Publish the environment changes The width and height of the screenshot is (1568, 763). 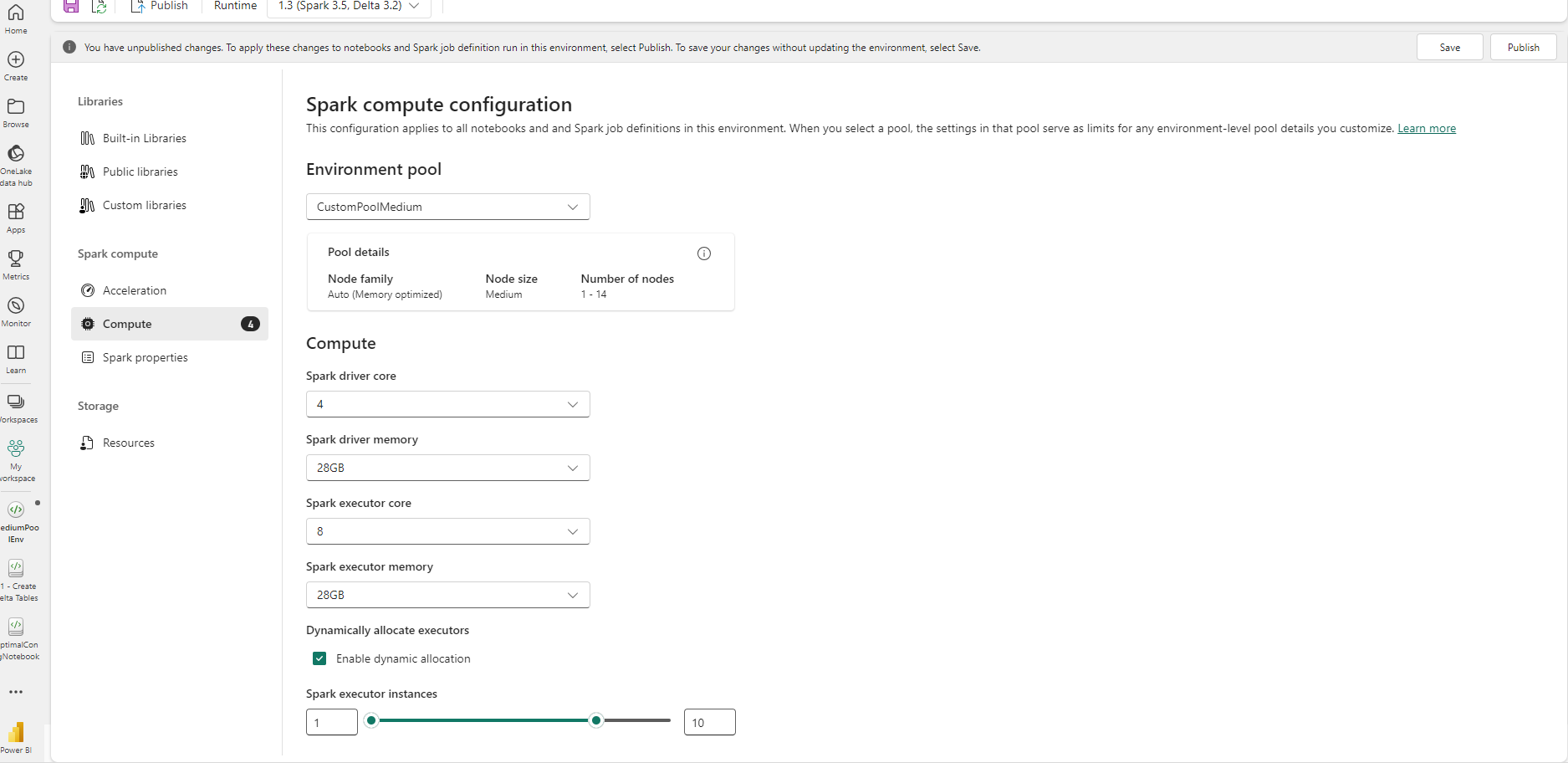coord(1523,47)
